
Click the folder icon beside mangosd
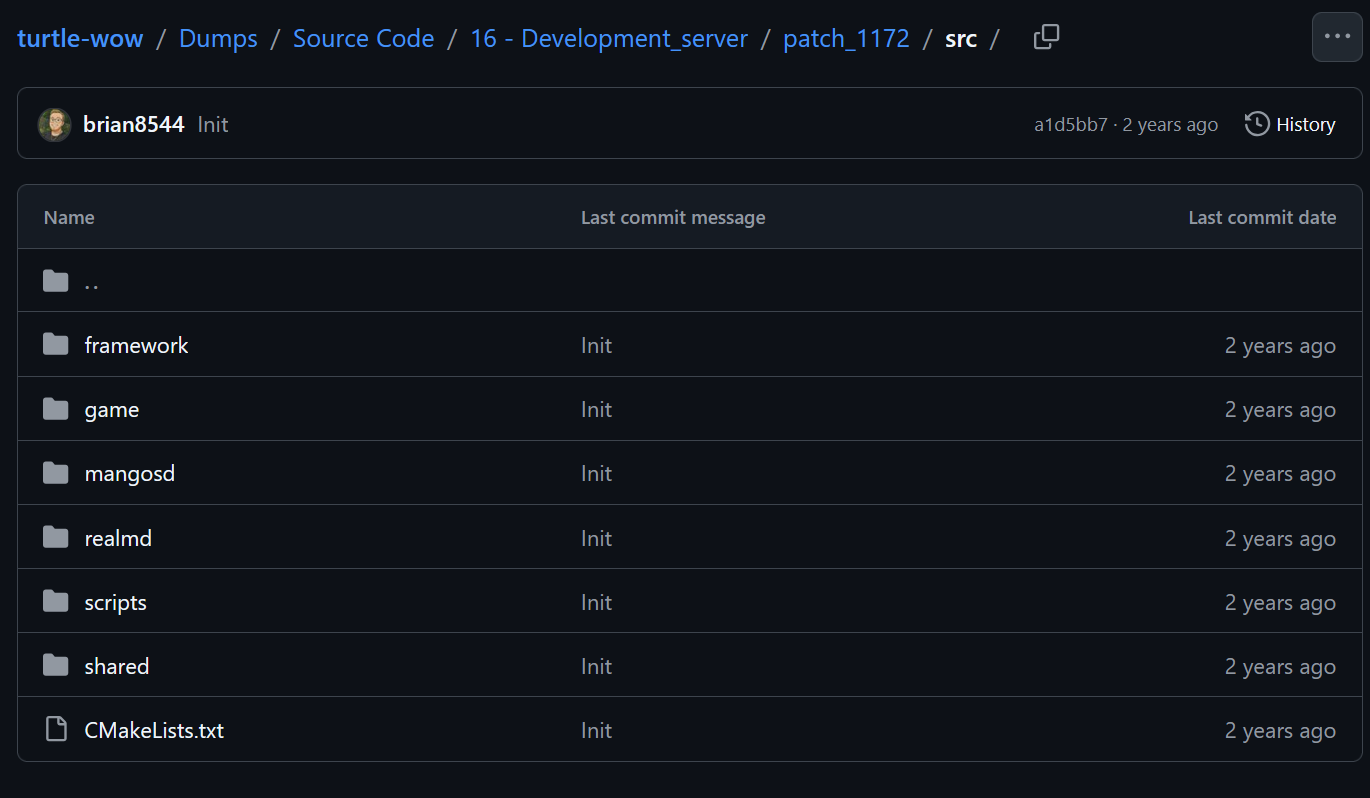[x=56, y=473]
